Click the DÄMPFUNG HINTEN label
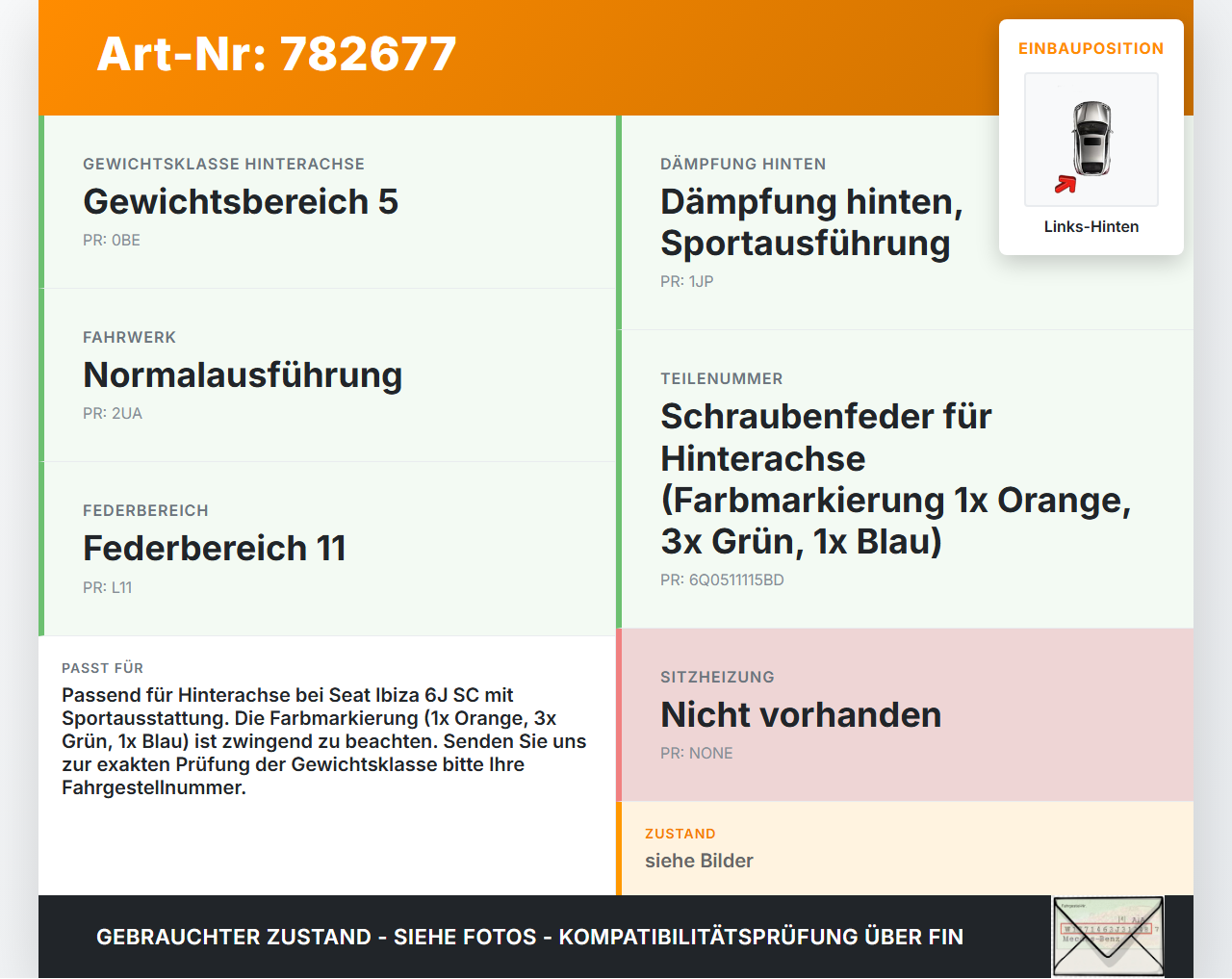1232x979 pixels. point(743,164)
